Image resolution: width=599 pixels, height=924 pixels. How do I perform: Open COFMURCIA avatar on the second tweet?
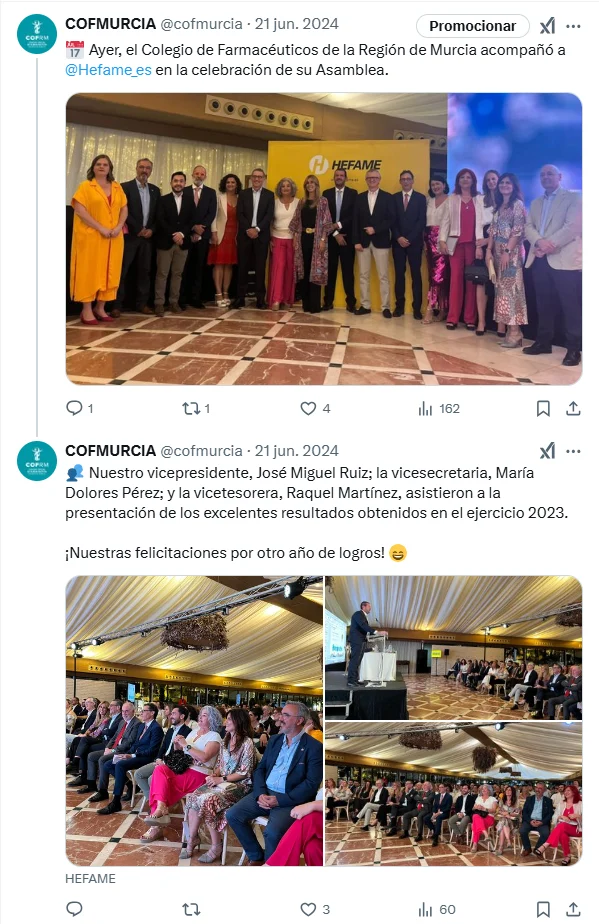coord(37,461)
